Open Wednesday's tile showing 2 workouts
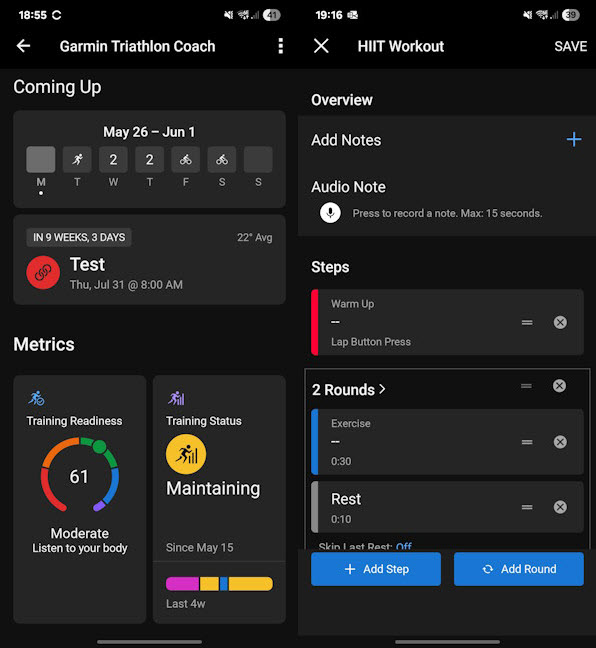 (x=113, y=159)
